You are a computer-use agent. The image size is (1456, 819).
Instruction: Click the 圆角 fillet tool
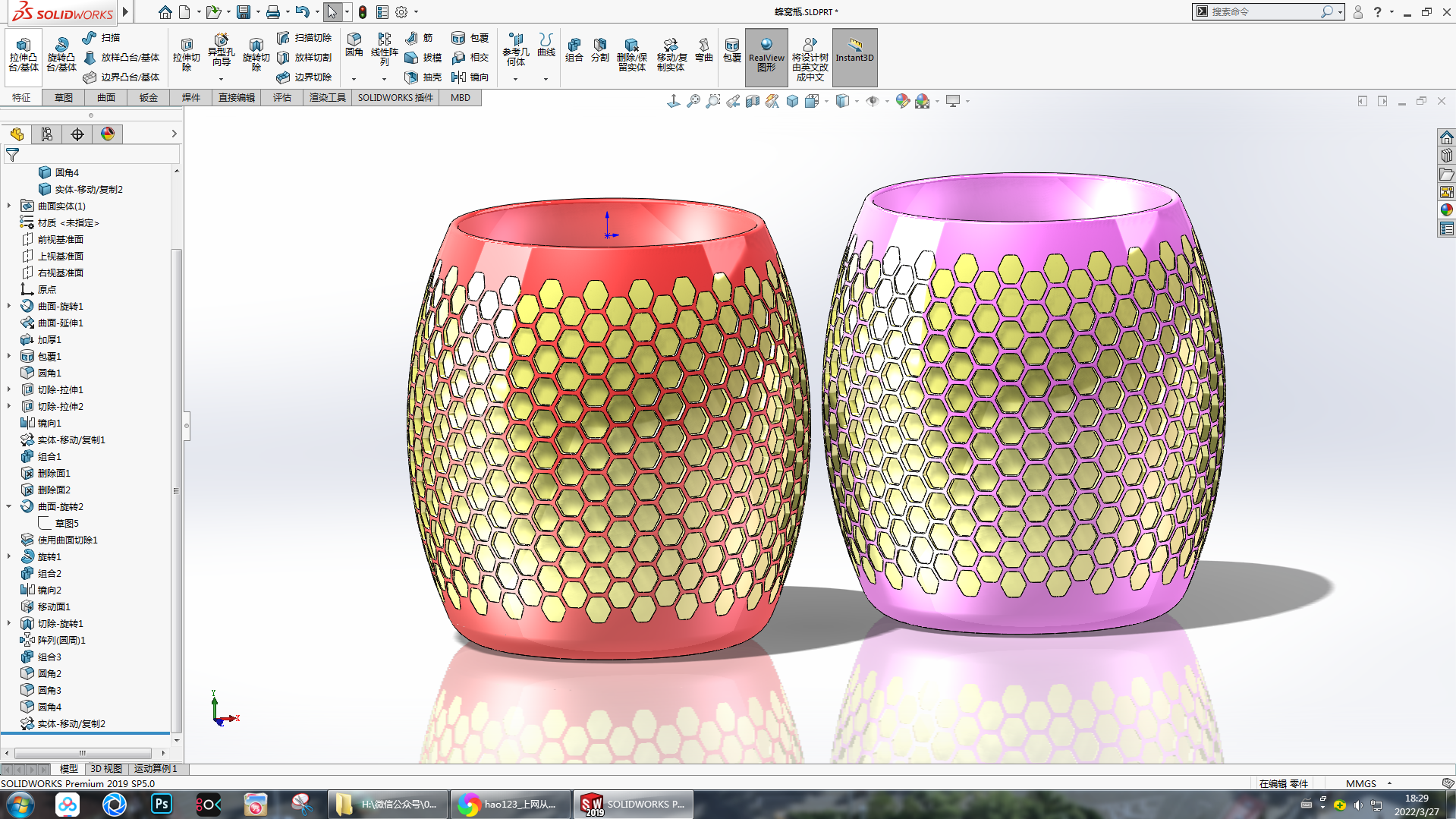coord(354,46)
